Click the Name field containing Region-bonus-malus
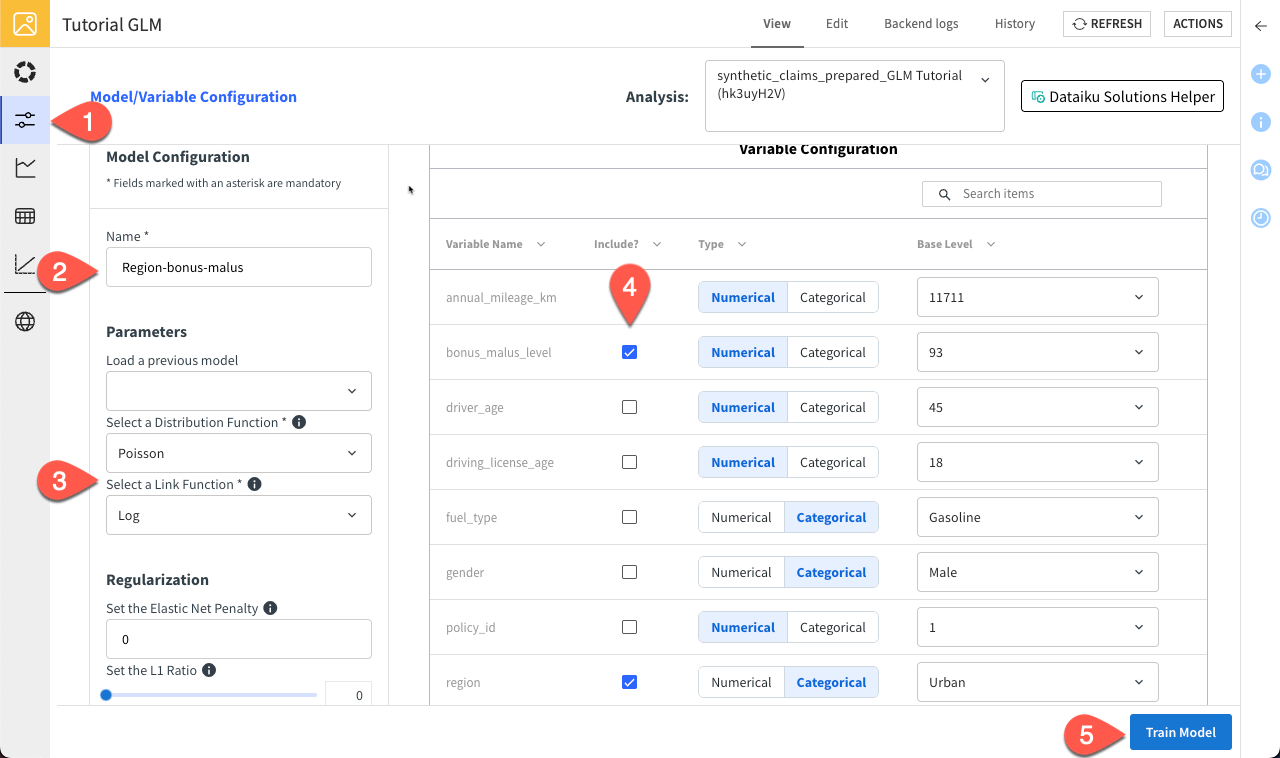The height and width of the screenshot is (758, 1280). pos(238,267)
